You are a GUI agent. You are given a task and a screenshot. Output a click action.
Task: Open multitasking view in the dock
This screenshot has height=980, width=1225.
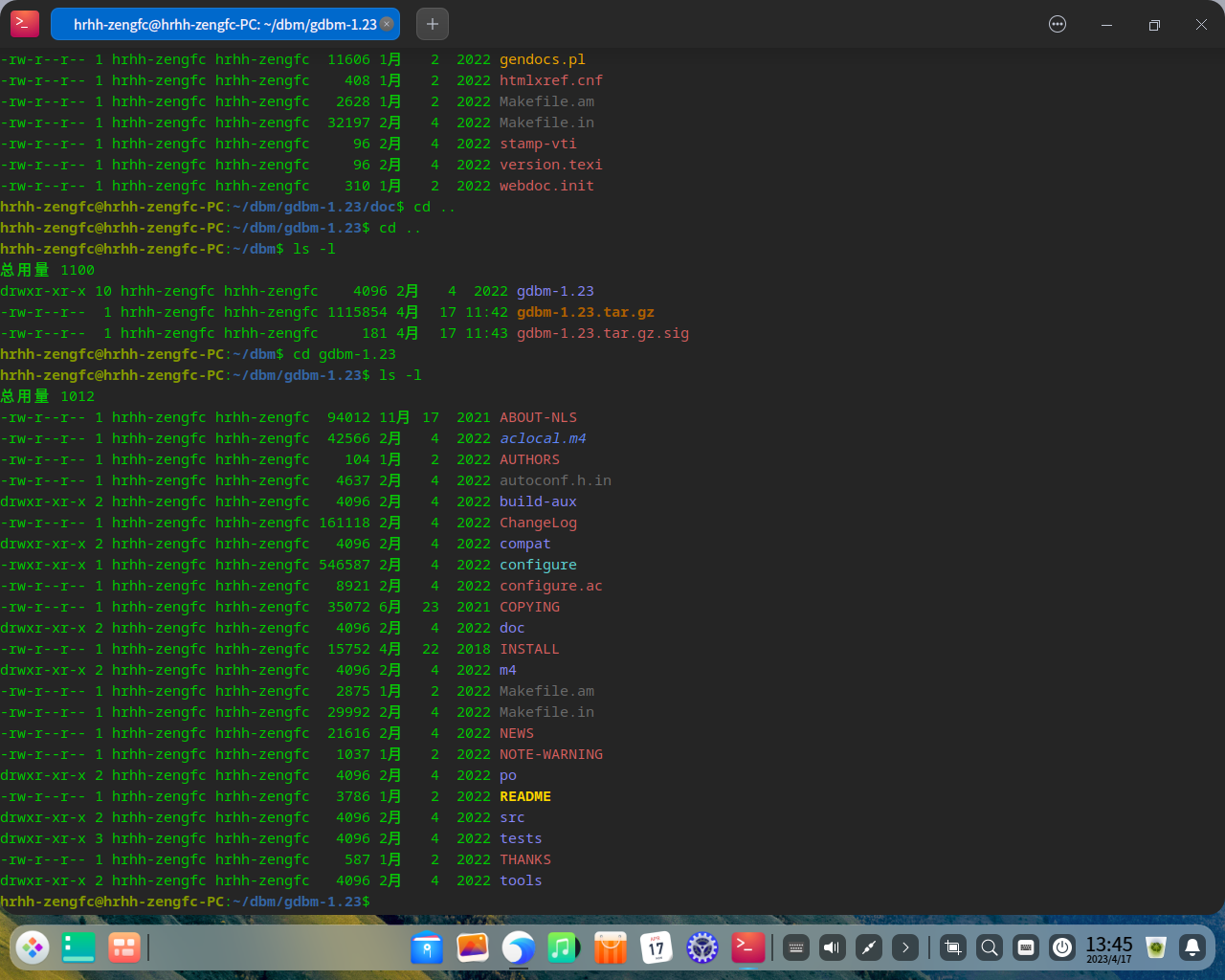[124, 947]
